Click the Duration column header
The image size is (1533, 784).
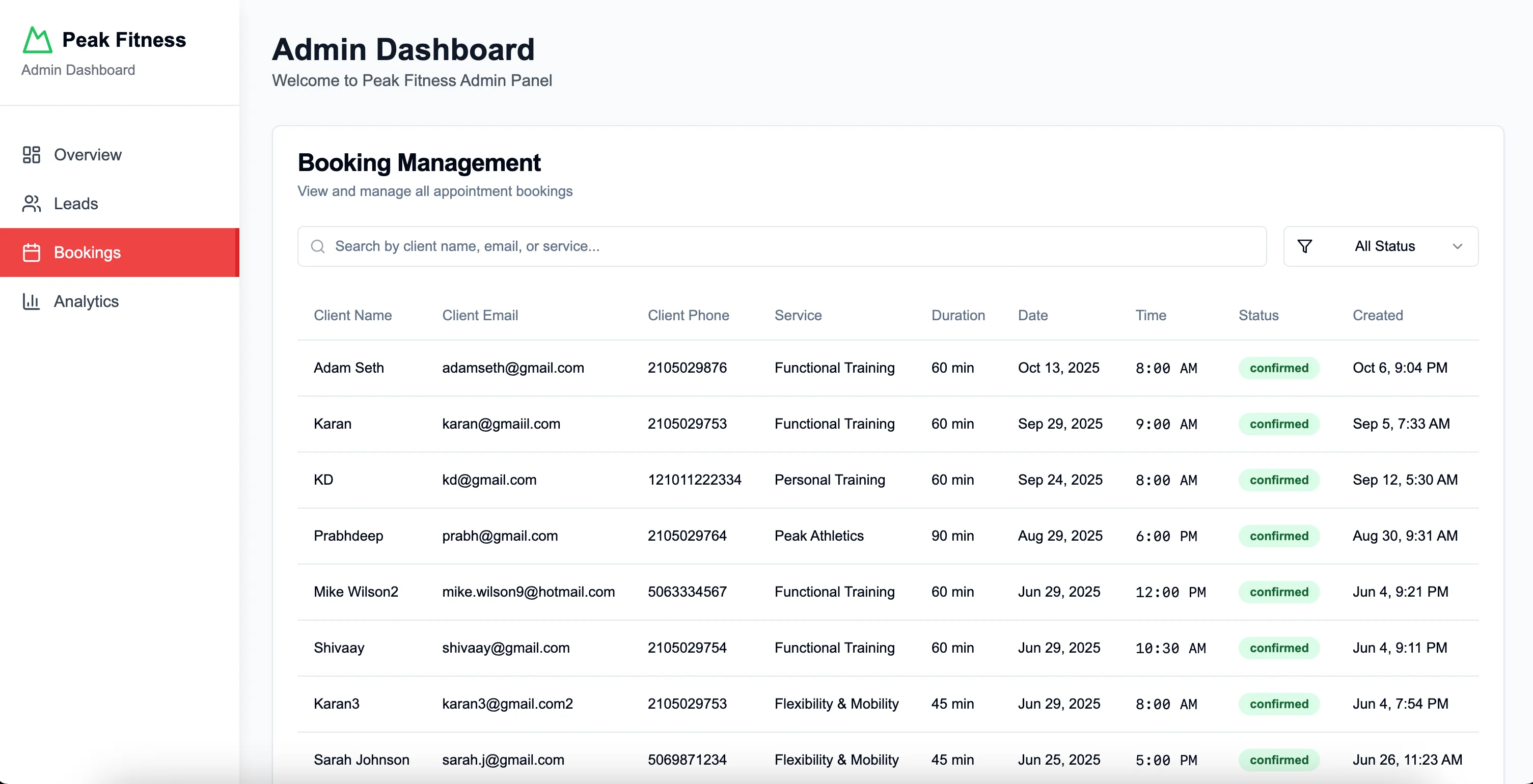[x=958, y=315]
